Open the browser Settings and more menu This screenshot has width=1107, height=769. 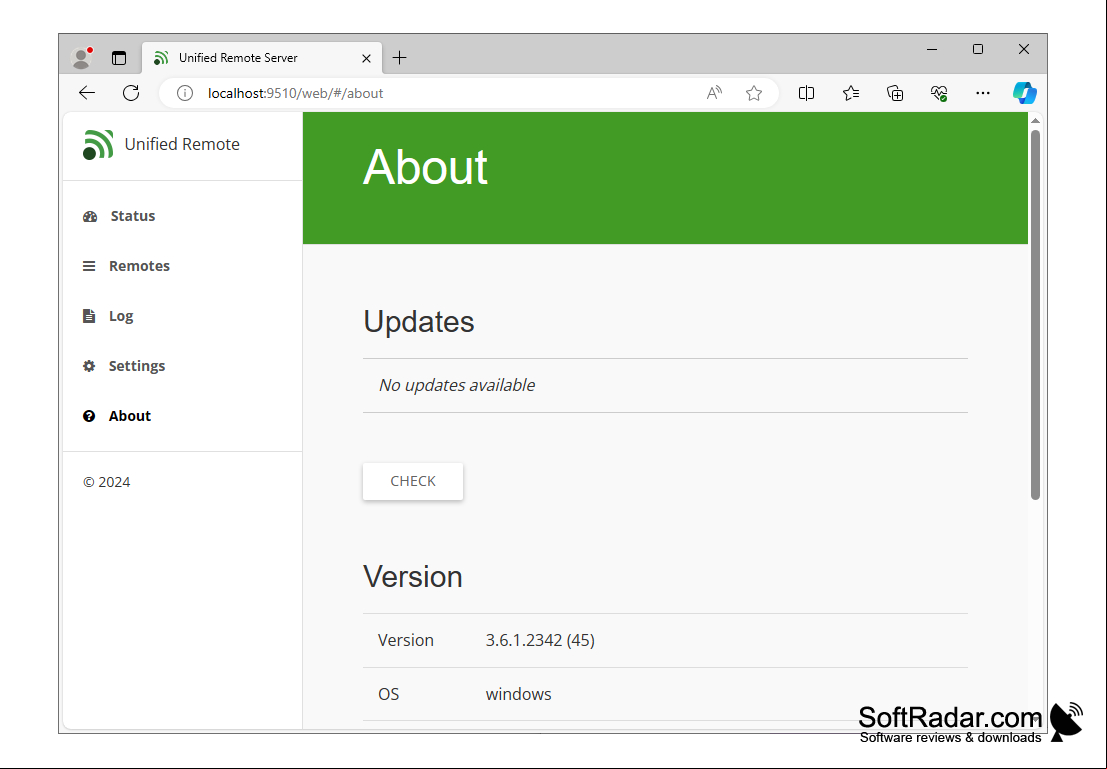coord(983,93)
